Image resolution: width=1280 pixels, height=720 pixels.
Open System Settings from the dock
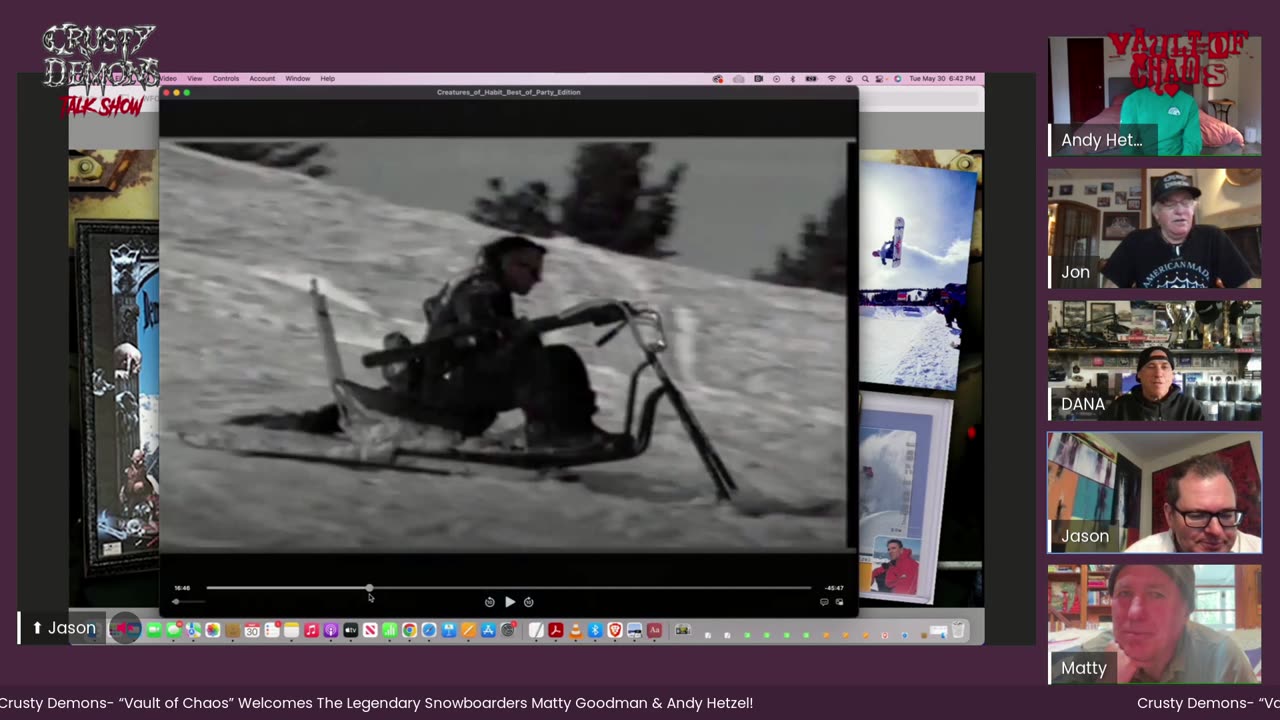click(x=508, y=630)
